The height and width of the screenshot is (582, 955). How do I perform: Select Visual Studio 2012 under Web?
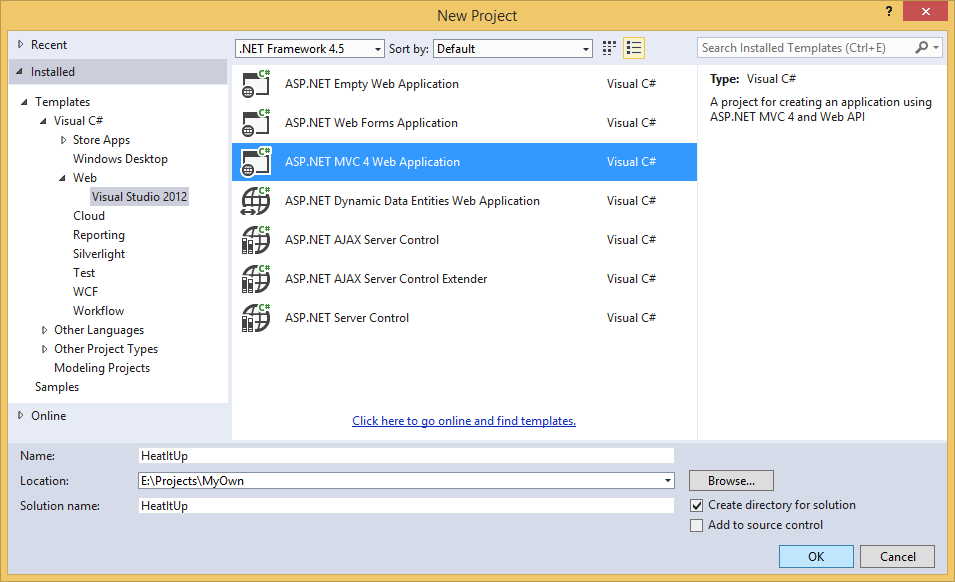(139, 197)
